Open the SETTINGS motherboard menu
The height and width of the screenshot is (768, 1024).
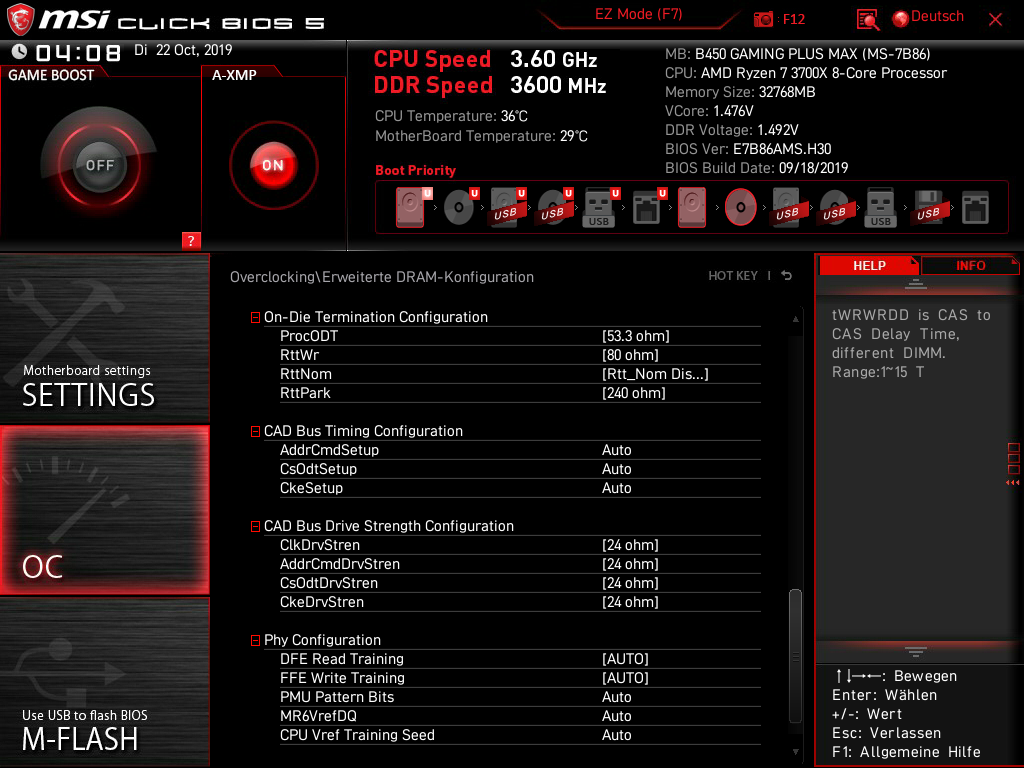pyautogui.click(x=104, y=338)
